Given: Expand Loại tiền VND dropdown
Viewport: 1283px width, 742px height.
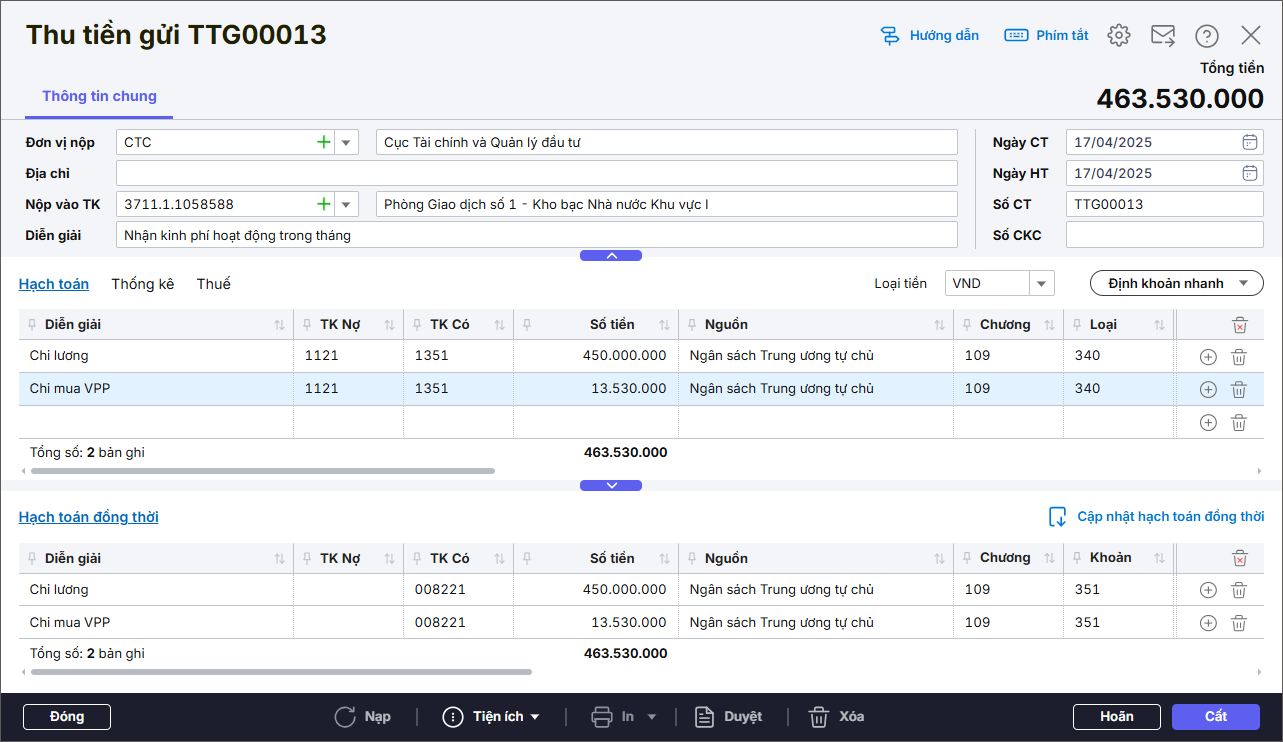Looking at the screenshot, I should (x=1042, y=284).
